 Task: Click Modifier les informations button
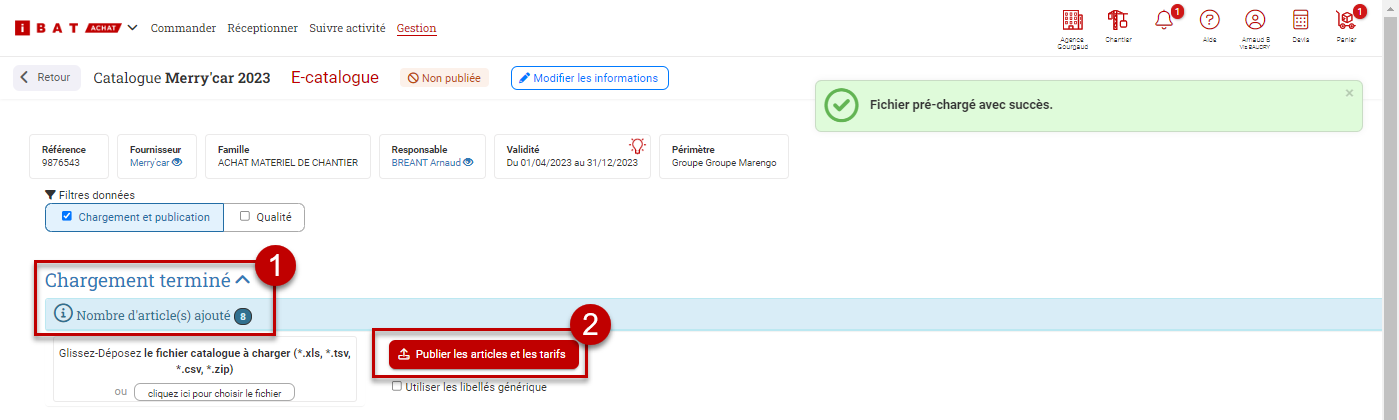point(589,78)
